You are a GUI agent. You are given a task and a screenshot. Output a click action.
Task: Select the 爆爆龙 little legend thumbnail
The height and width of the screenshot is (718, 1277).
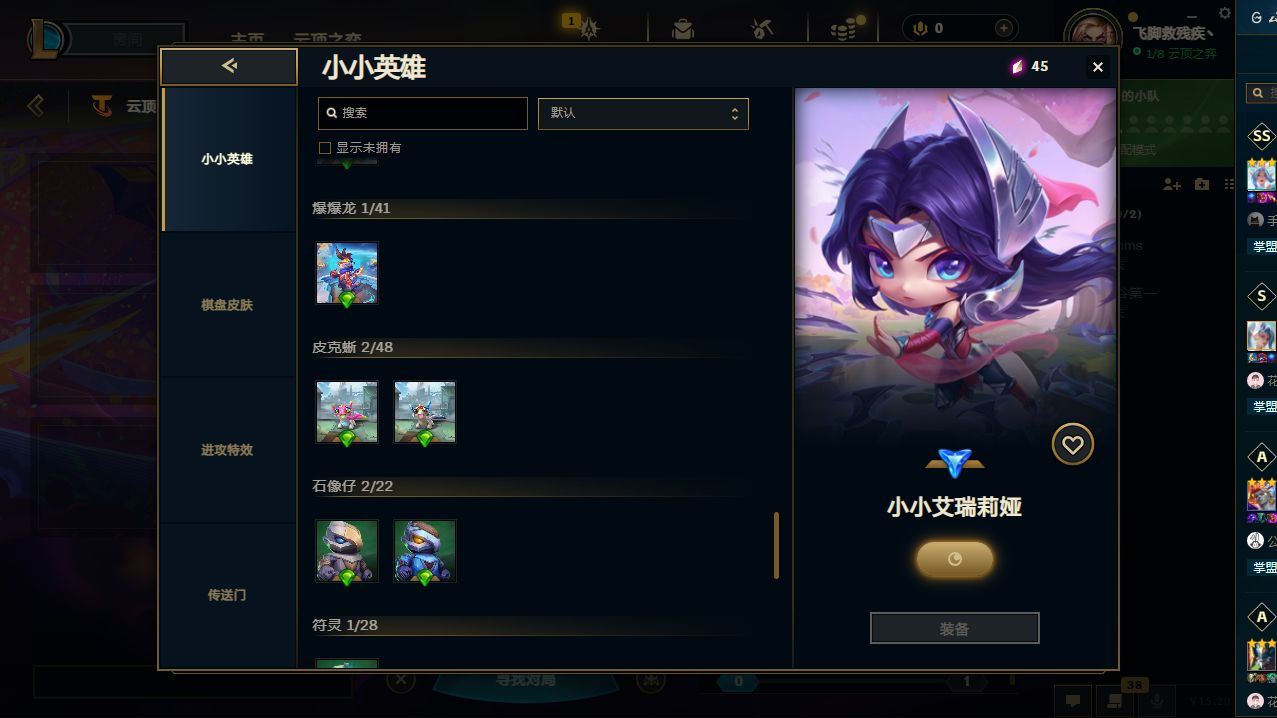pos(347,273)
